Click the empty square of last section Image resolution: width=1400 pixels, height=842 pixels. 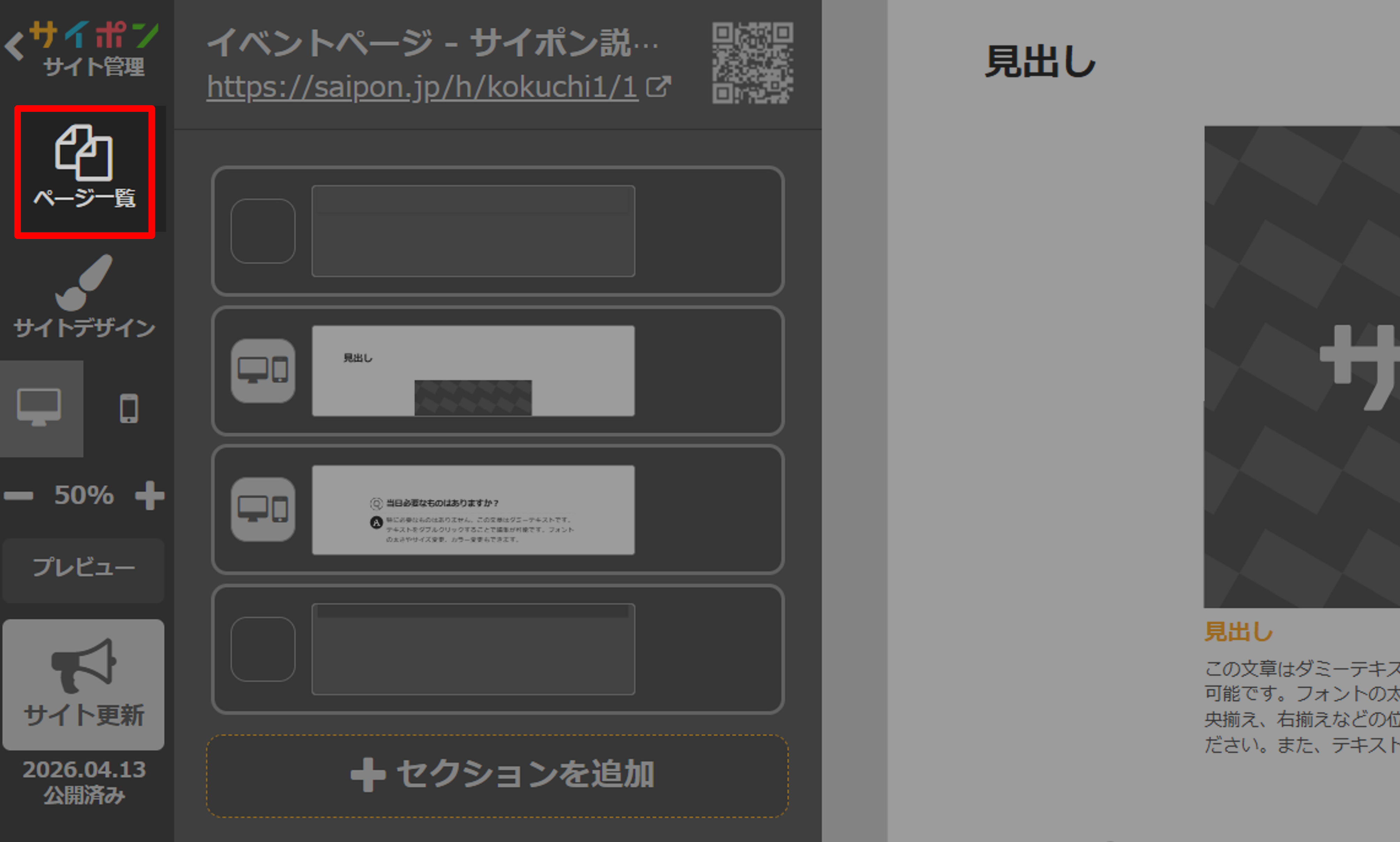[x=263, y=649]
